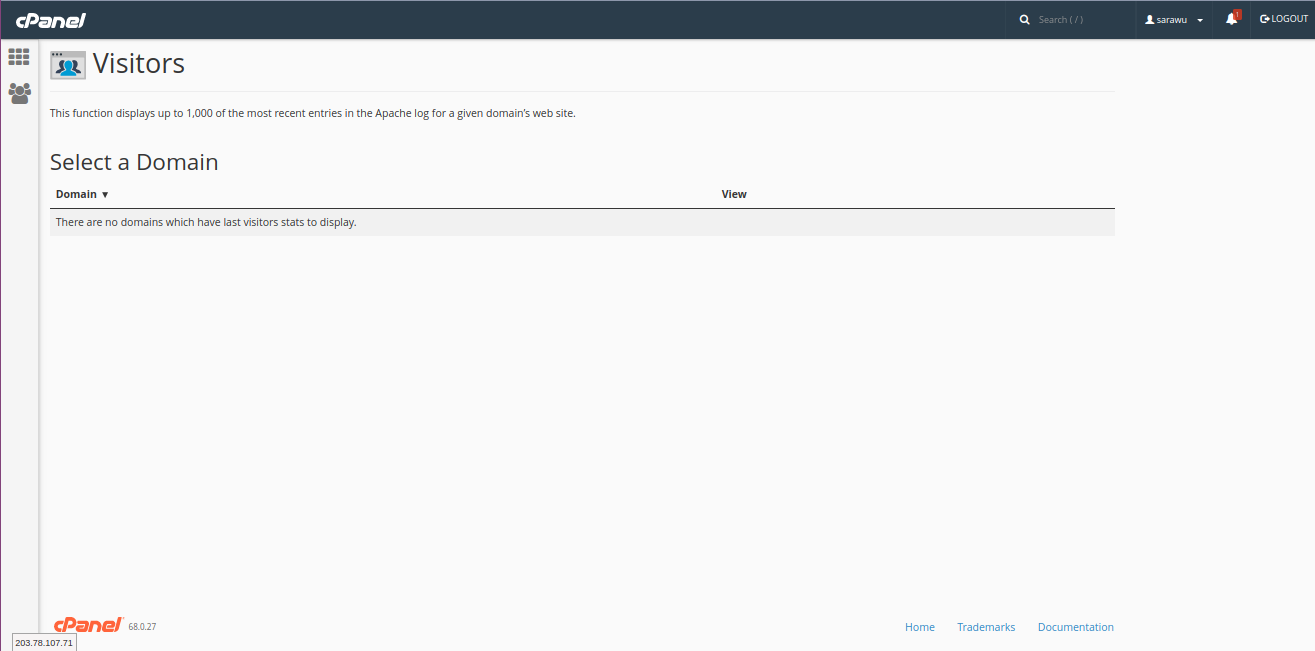Viewport: 1315px width, 651px height.
Task: Open the sarawu user account dropdown
Action: coord(1174,20)
